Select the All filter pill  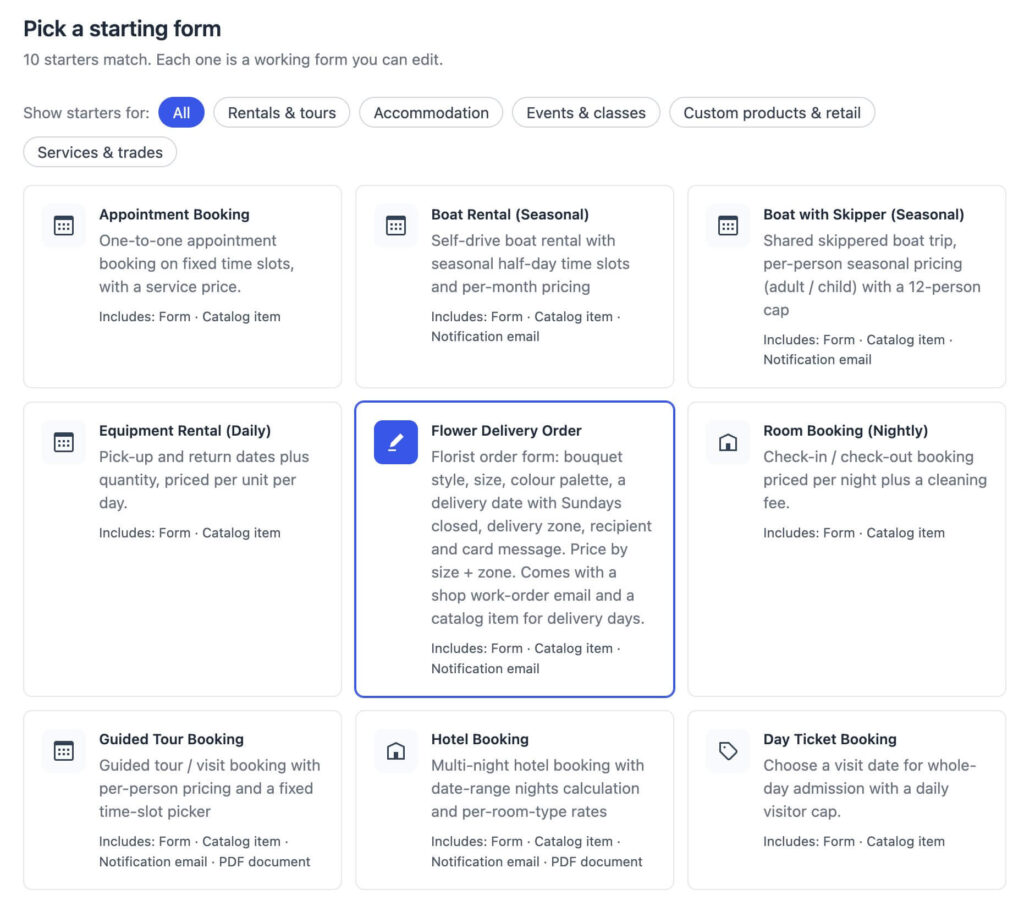[181, 112]
